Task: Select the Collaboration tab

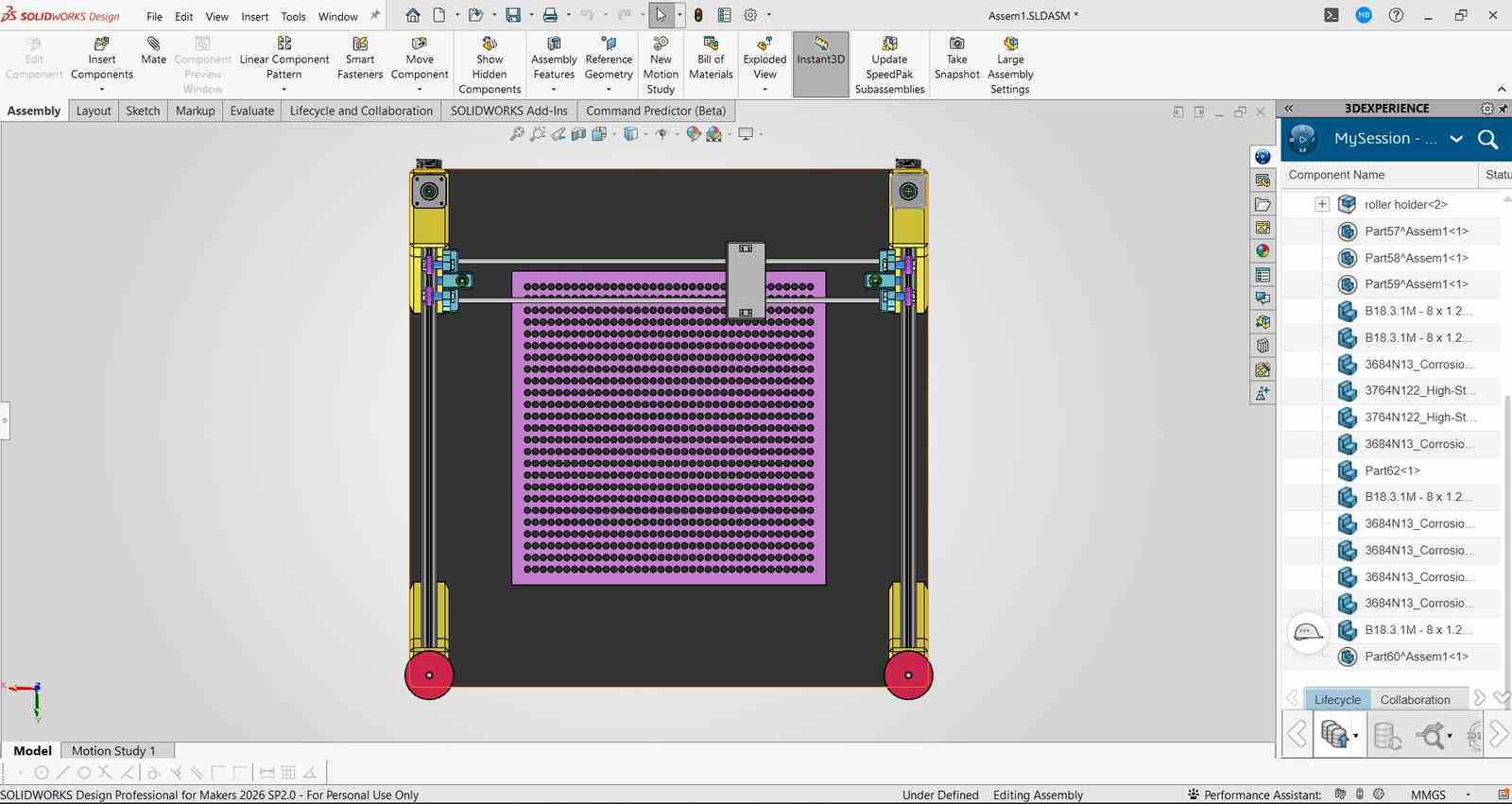Action: 1415,700
